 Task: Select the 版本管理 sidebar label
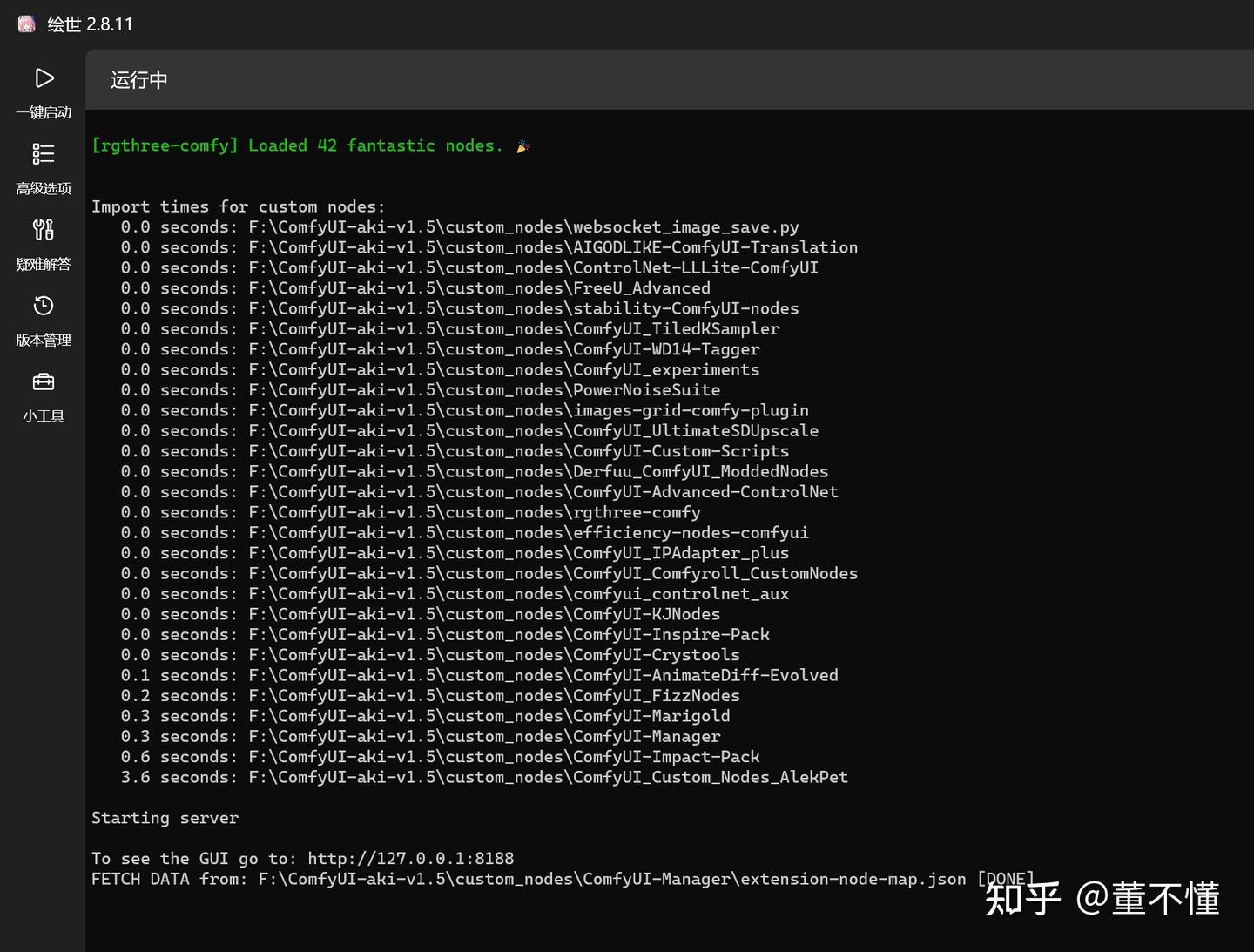click(44, 340)
